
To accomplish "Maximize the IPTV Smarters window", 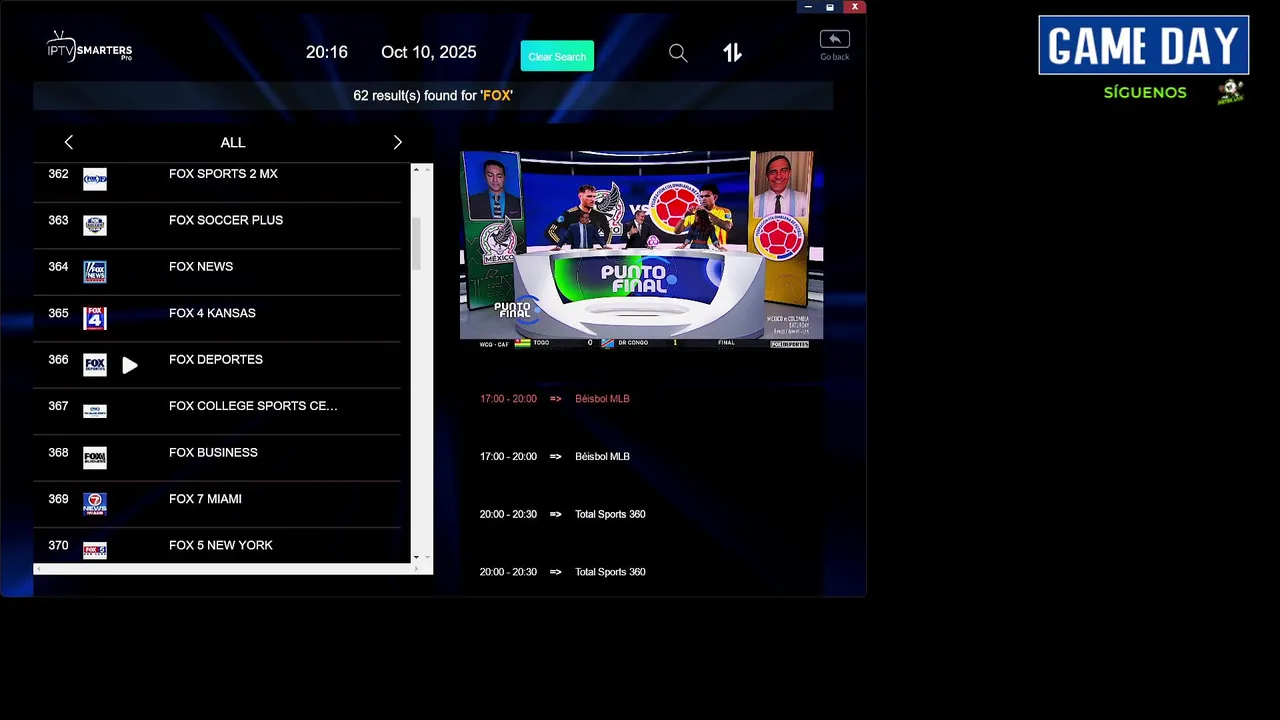I will point(830,7).
